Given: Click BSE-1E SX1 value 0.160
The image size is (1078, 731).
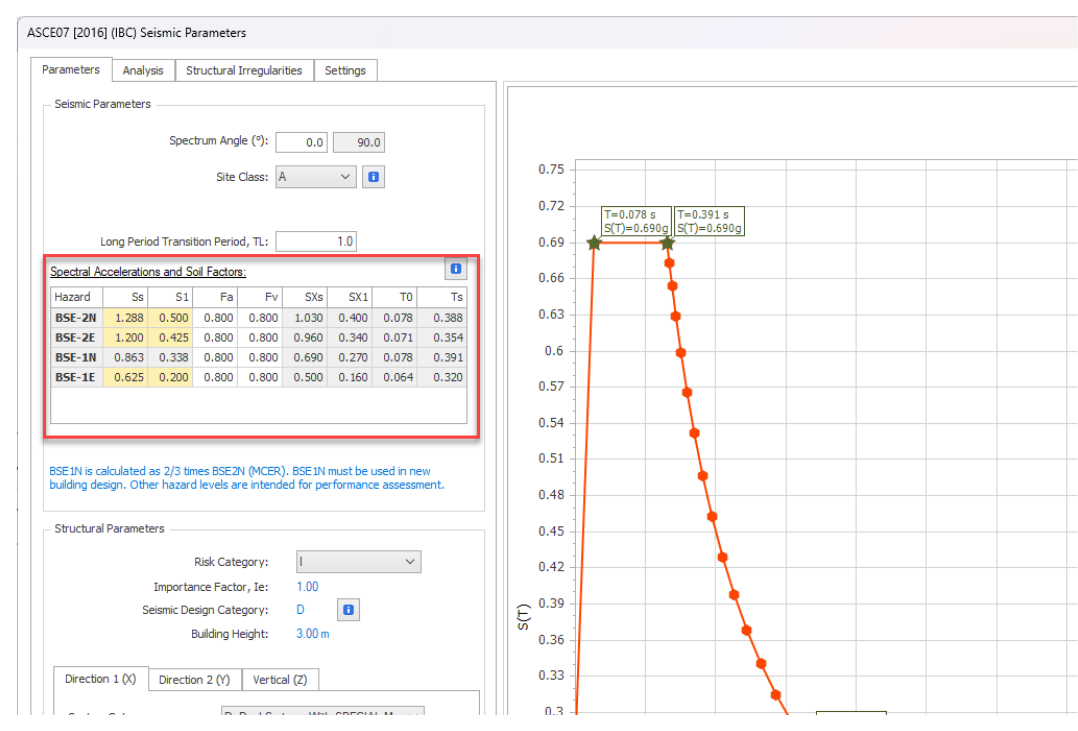Looking at the screenshot, I should [350, 378].
